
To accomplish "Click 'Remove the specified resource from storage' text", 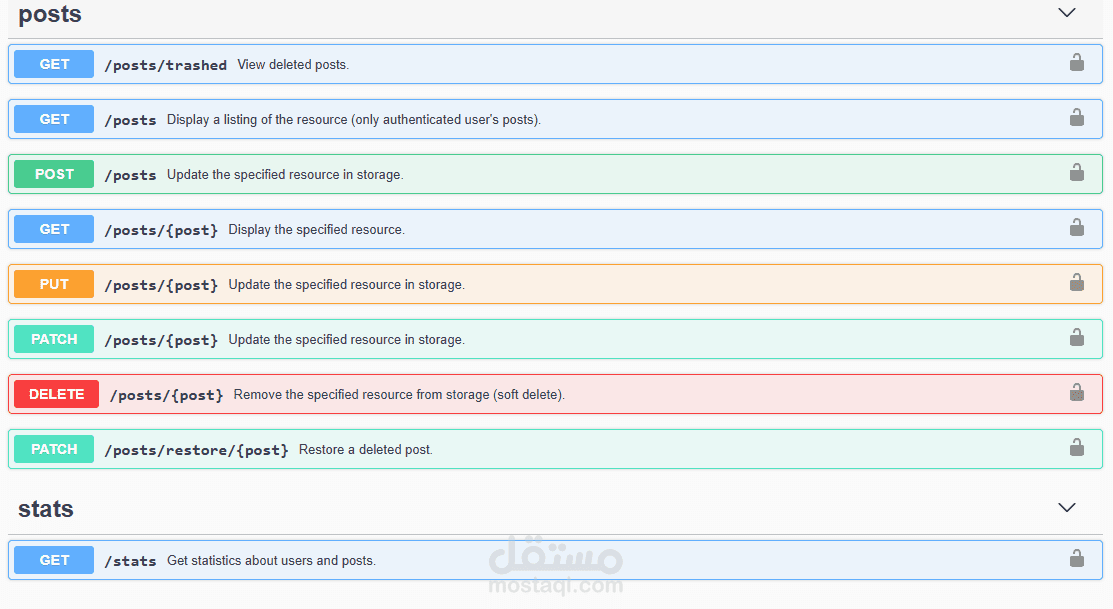I will (x=399, y=395).
